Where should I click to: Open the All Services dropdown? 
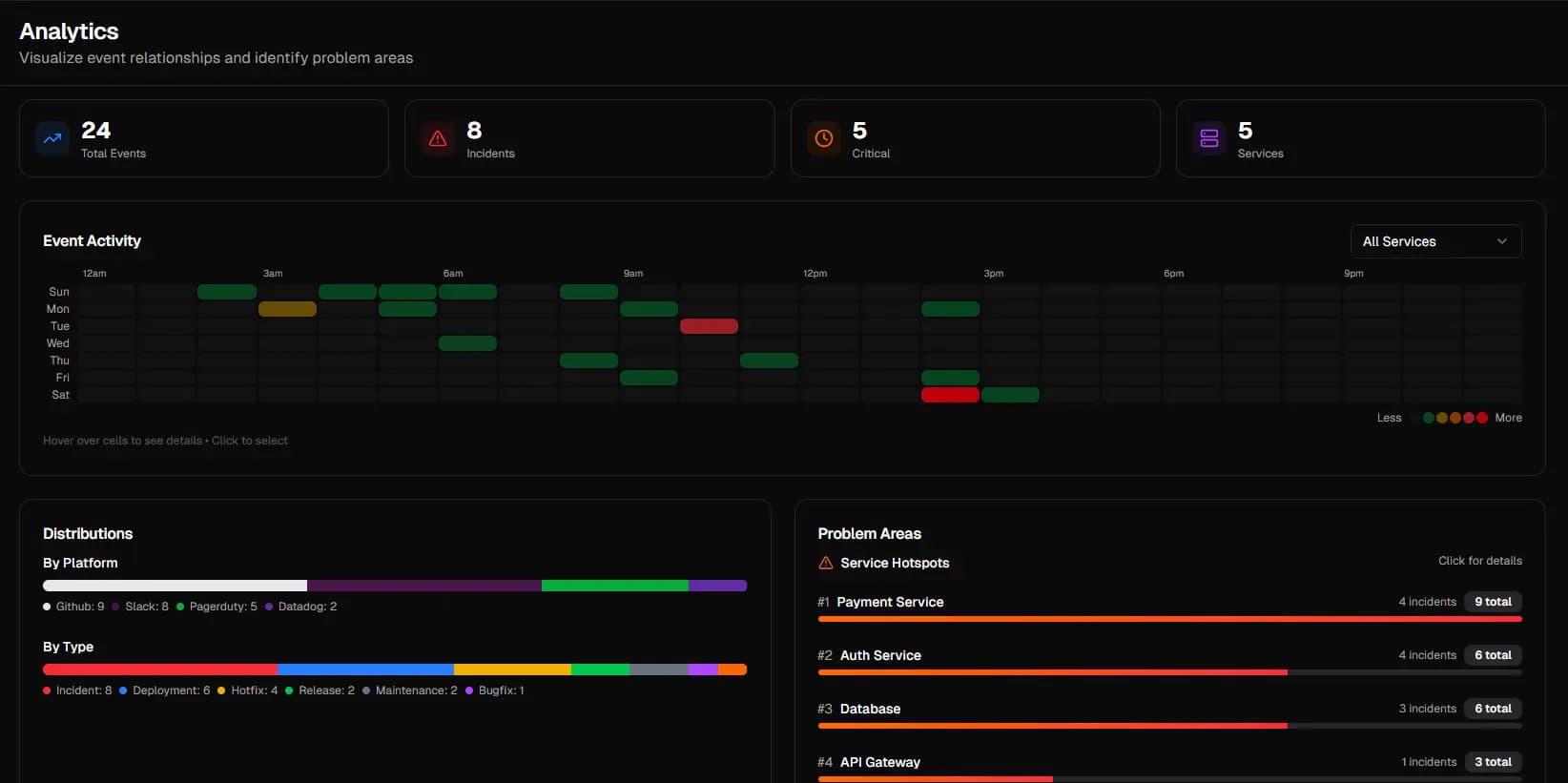1435,241
